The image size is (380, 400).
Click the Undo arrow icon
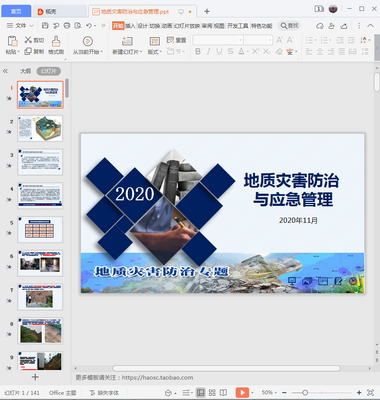coord(89,26)
